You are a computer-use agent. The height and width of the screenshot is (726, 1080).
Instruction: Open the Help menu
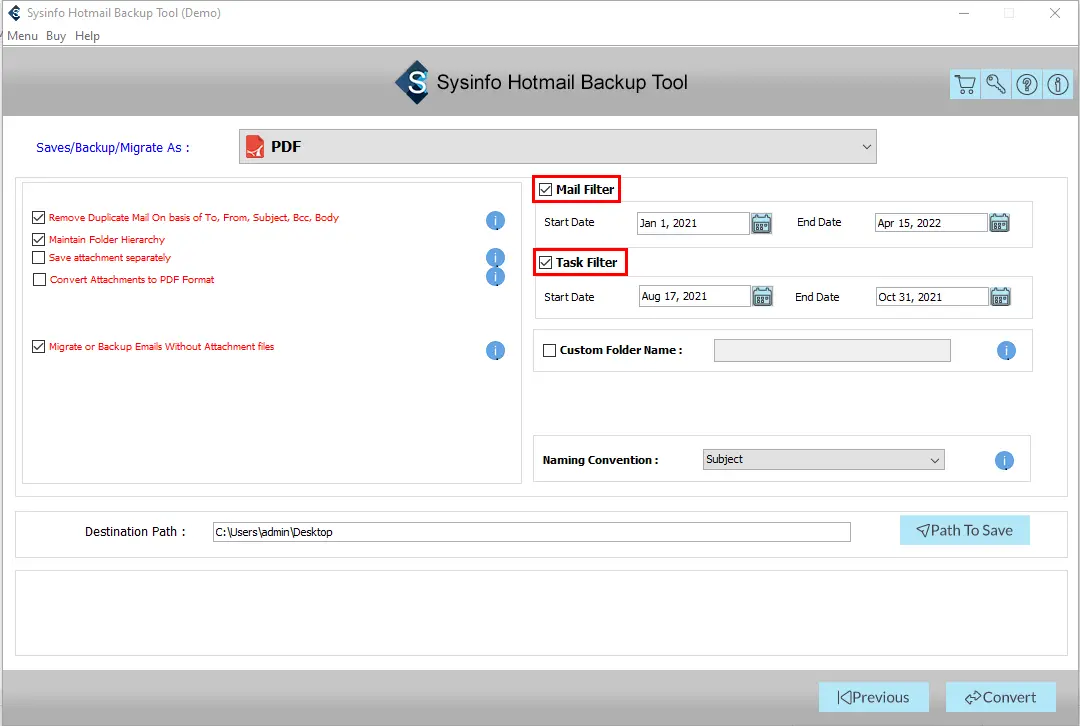coord(87,36)
